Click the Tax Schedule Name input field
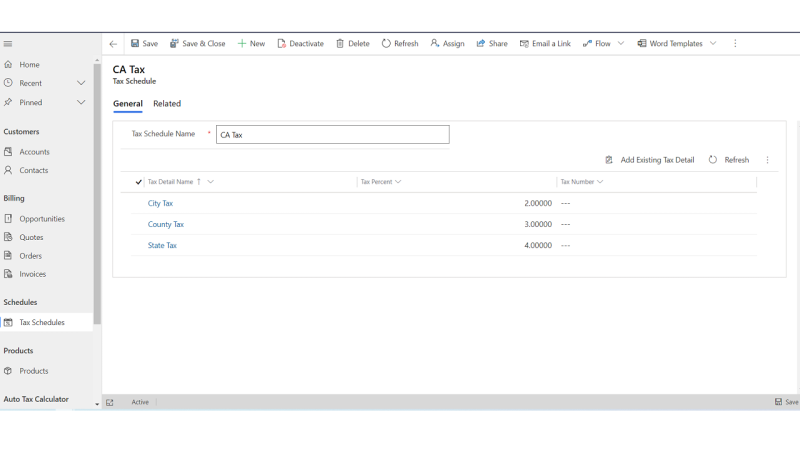 [x=332, y=134]
